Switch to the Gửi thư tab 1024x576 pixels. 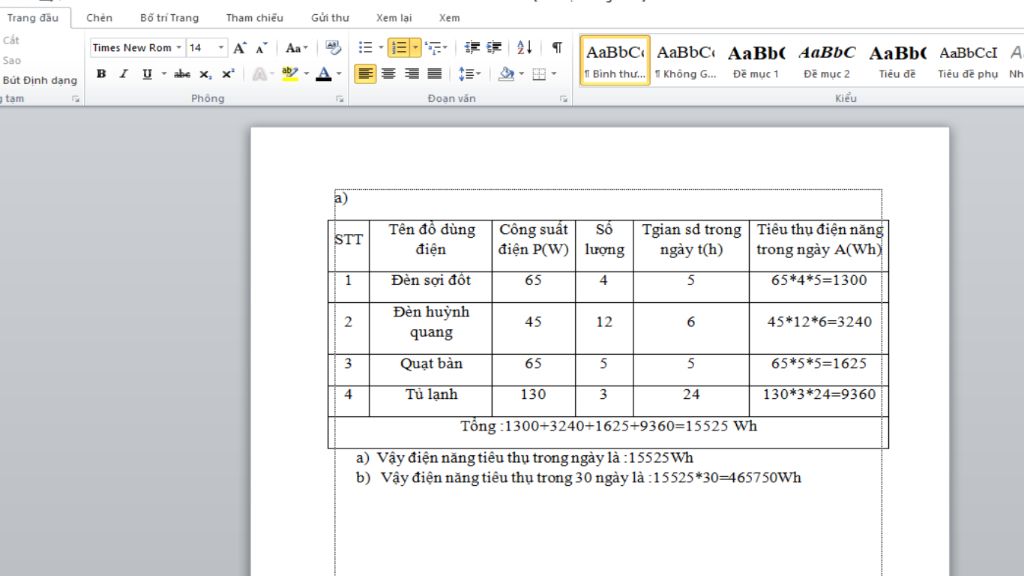[x=330, y=18]
